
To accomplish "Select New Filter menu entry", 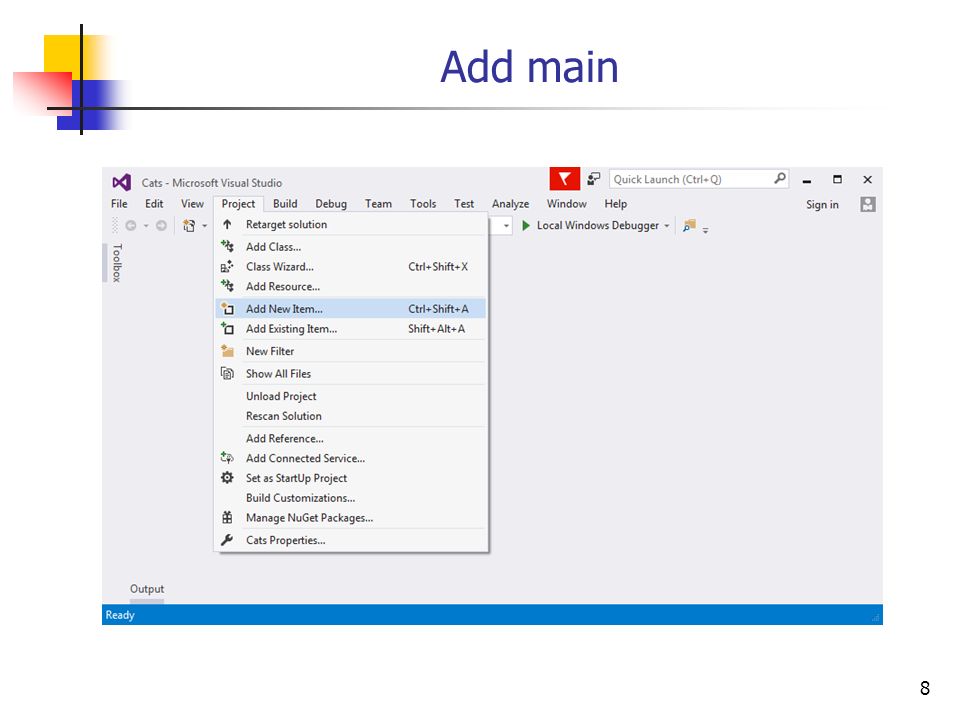I will coord(351,351).
